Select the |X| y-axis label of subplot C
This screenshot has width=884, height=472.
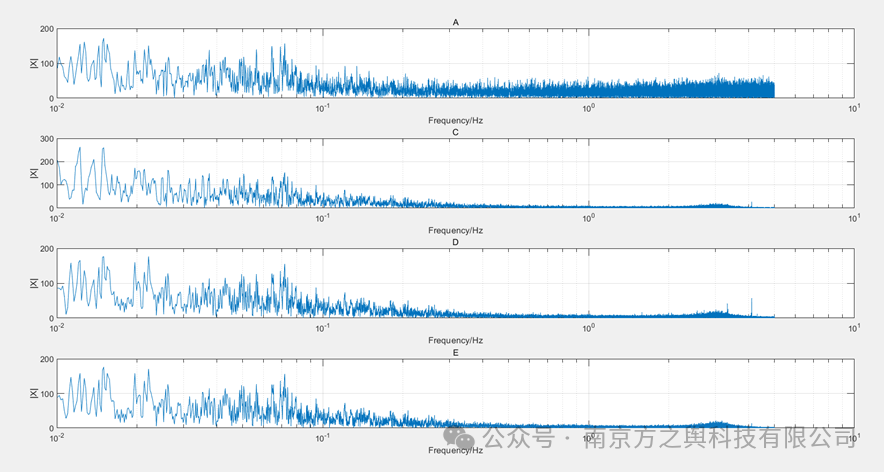34,173
